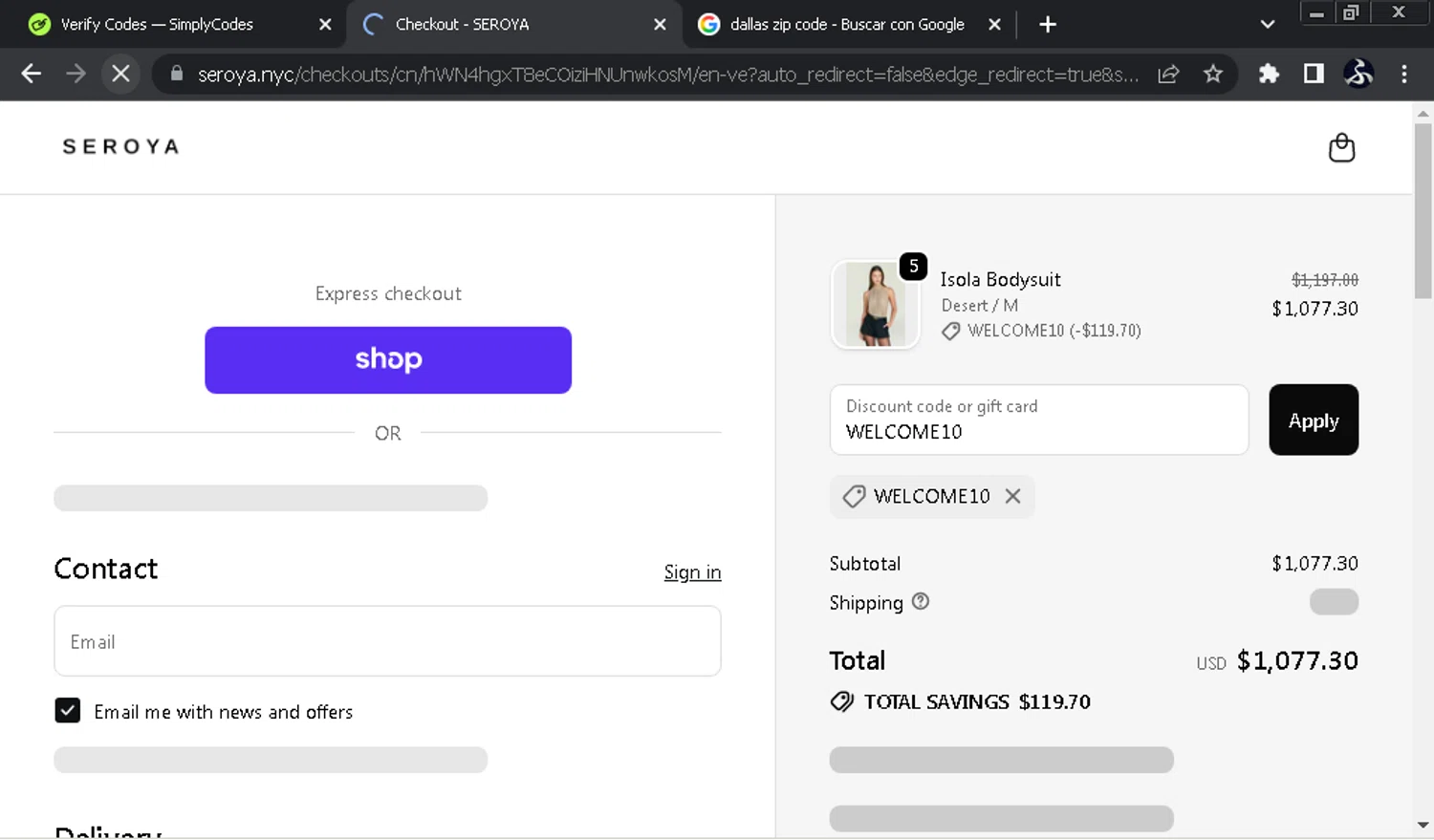Viewport: 1434px width, 840px height.
Task: Bookmark this page with the star
Action: [1213, 74]
